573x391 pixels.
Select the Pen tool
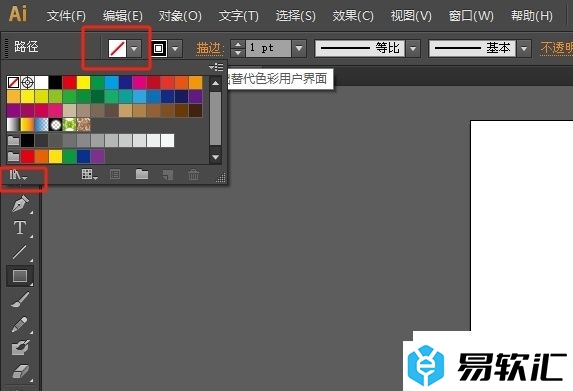point(20,203)
